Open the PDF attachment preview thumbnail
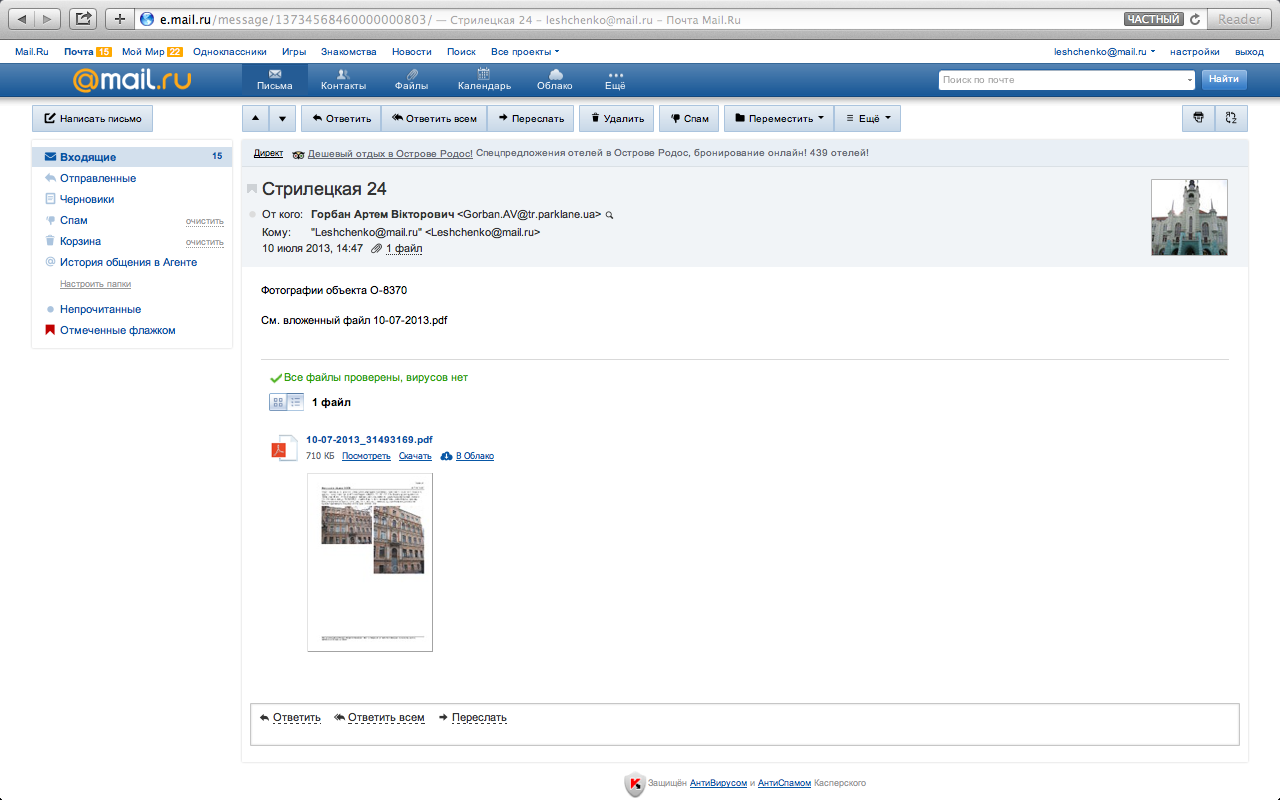Image resolution: width=1280 pixels, height=800 pixels. pyautogui.click(x=370, y=562)
